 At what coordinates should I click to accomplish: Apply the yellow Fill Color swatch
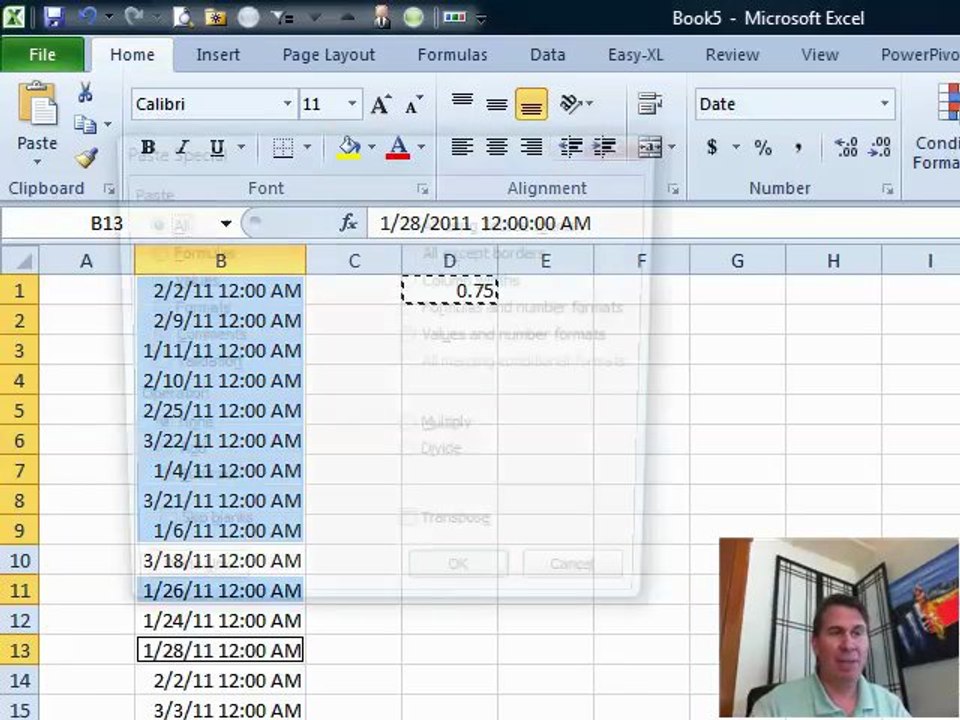(348, 148)
